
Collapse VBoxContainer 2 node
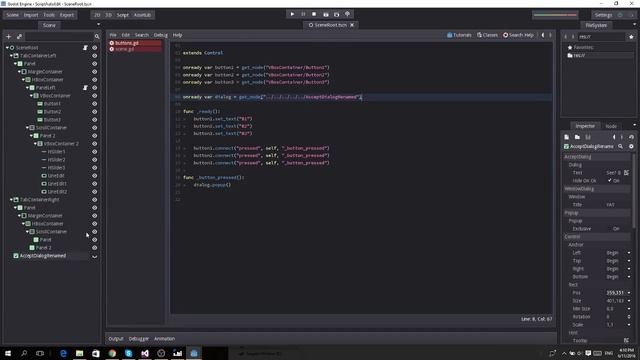pyautogui.click(x=36, y=144)
